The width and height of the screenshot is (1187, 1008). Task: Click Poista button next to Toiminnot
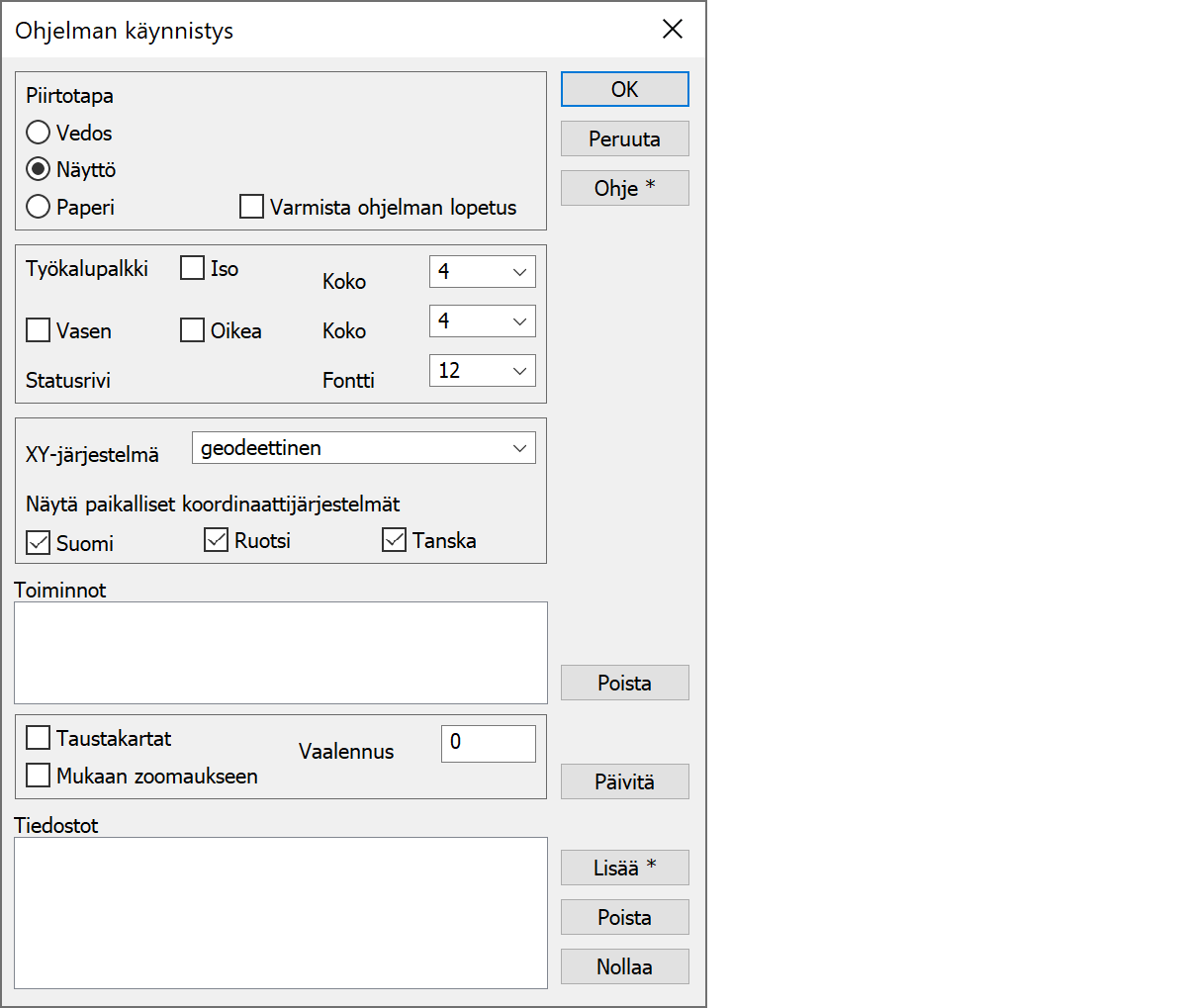(x=625, y=683)
